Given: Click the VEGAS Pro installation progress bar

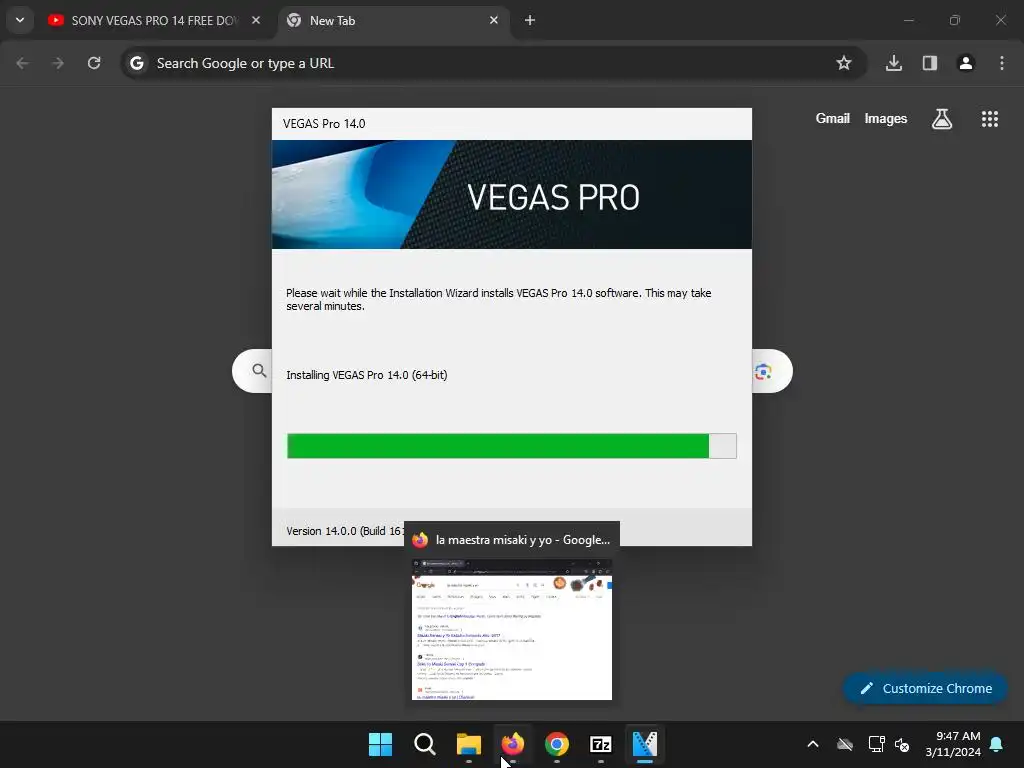Looking at the screenshot, I should point(512,446).
